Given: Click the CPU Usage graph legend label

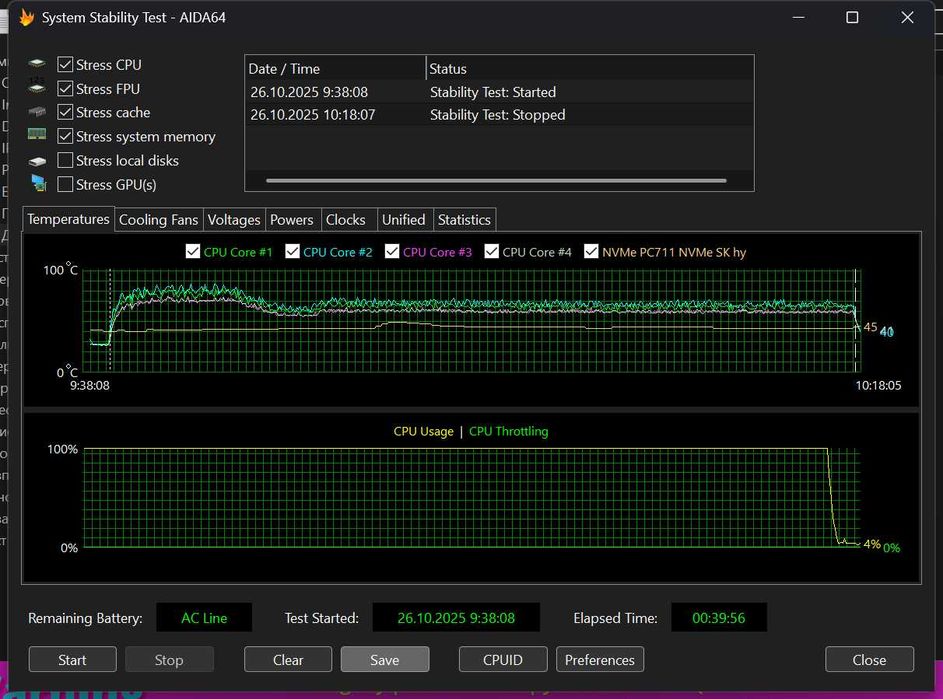Looking at the screenshot, I should [423, 431].
